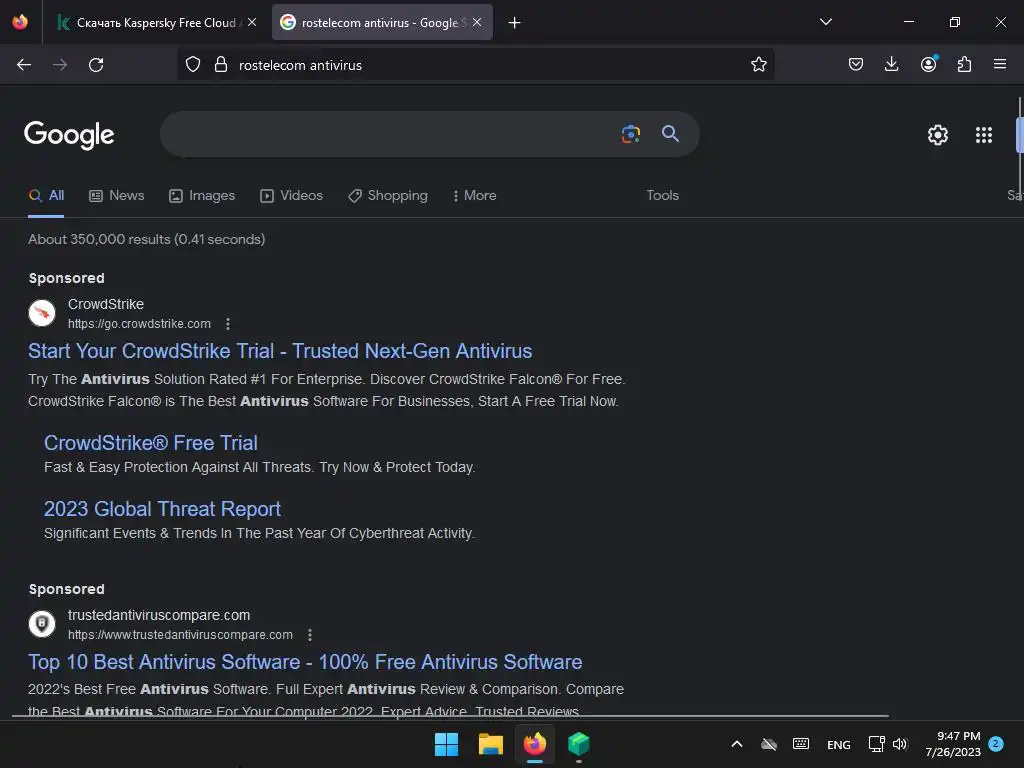Click the trustedantiviruscompare.com favicon
This screenshot has height=768, width=1024.
point(42,624)
